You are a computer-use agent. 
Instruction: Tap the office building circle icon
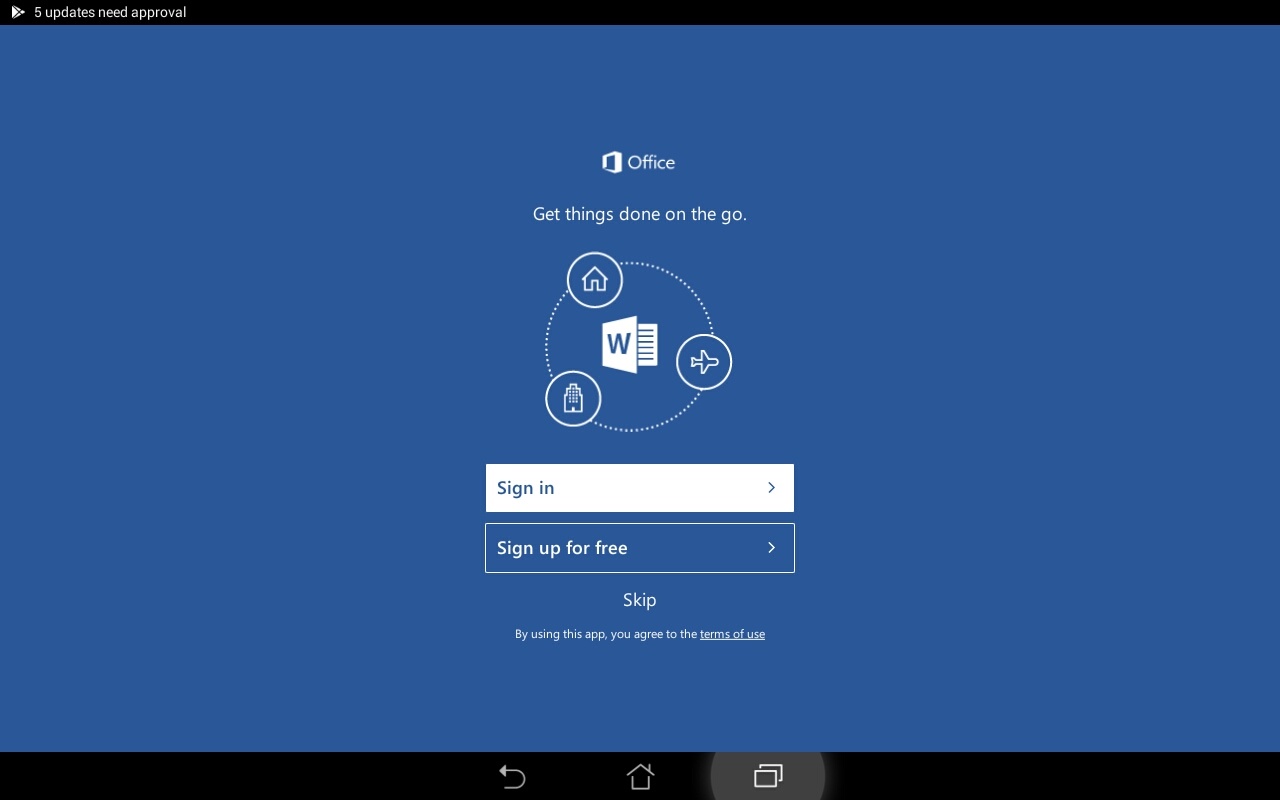(x=573, y=398)
